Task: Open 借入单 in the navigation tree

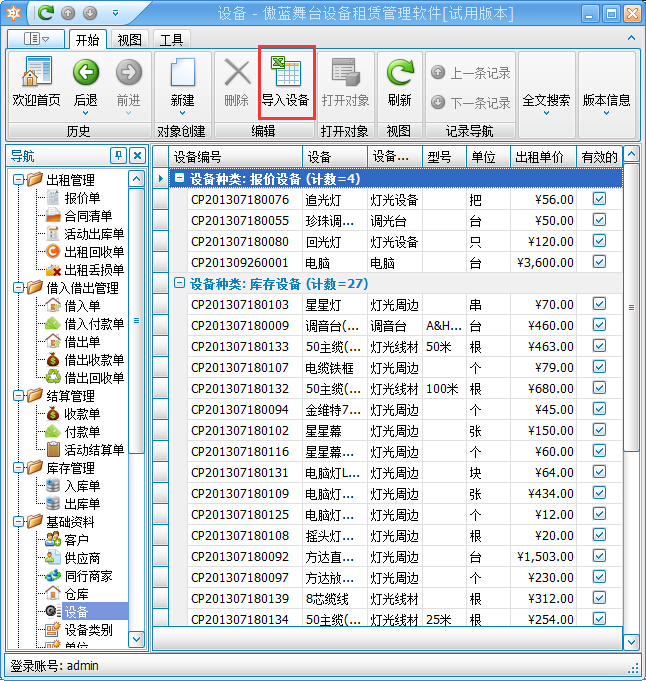Action: click(83, 306)
